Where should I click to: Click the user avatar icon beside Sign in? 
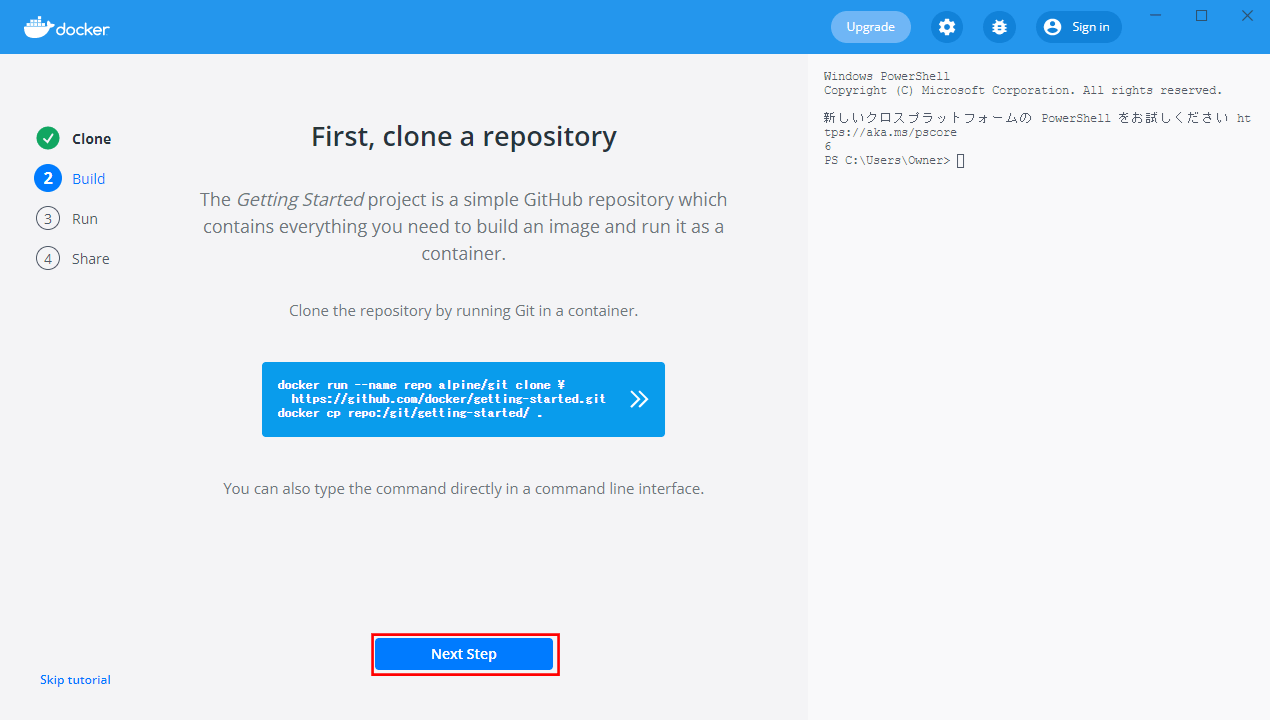point(1052,27)
